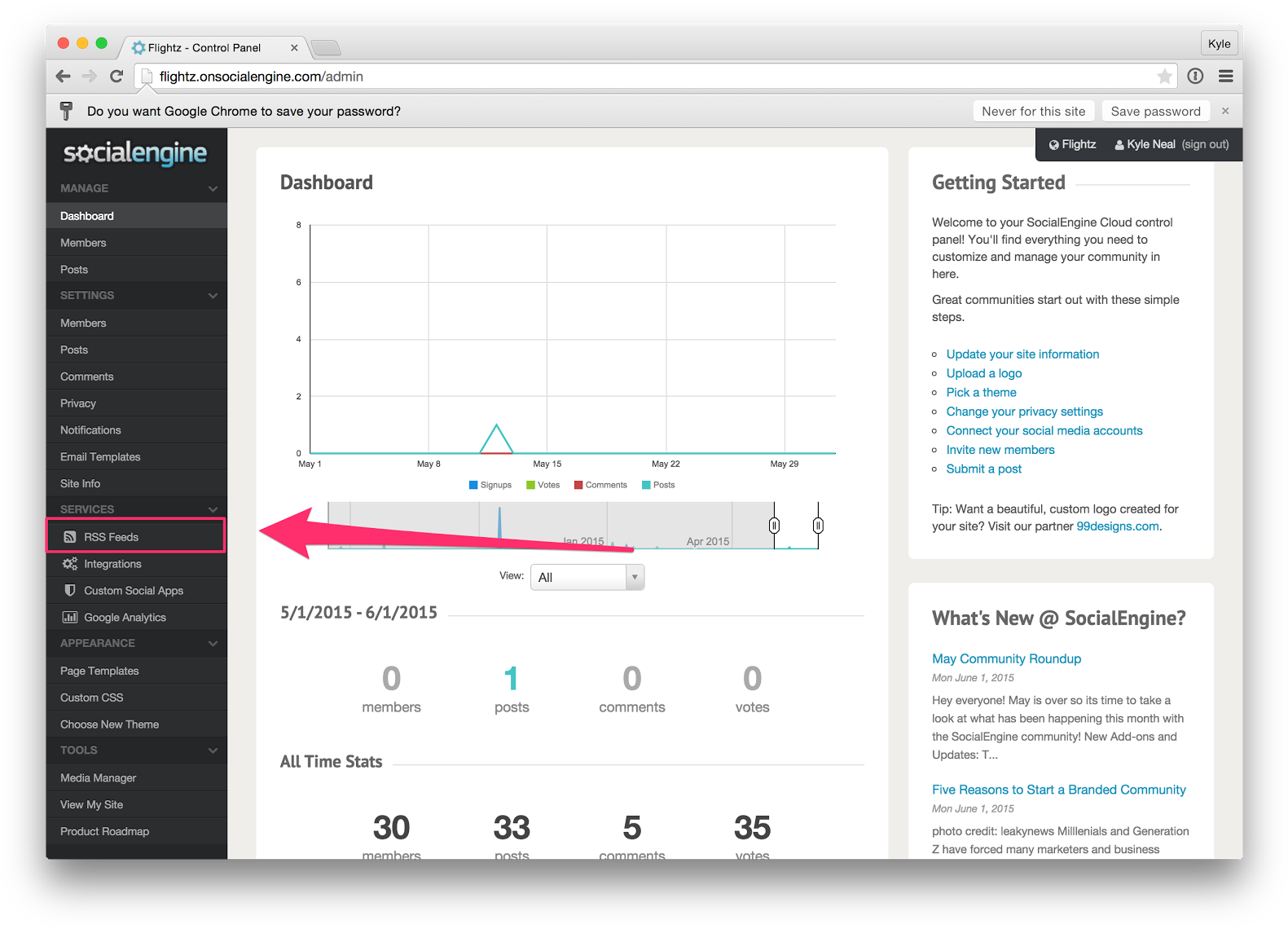Dismiss the save password bar
Viewport: 1288px width, 929px height.
click(1225, 111)
